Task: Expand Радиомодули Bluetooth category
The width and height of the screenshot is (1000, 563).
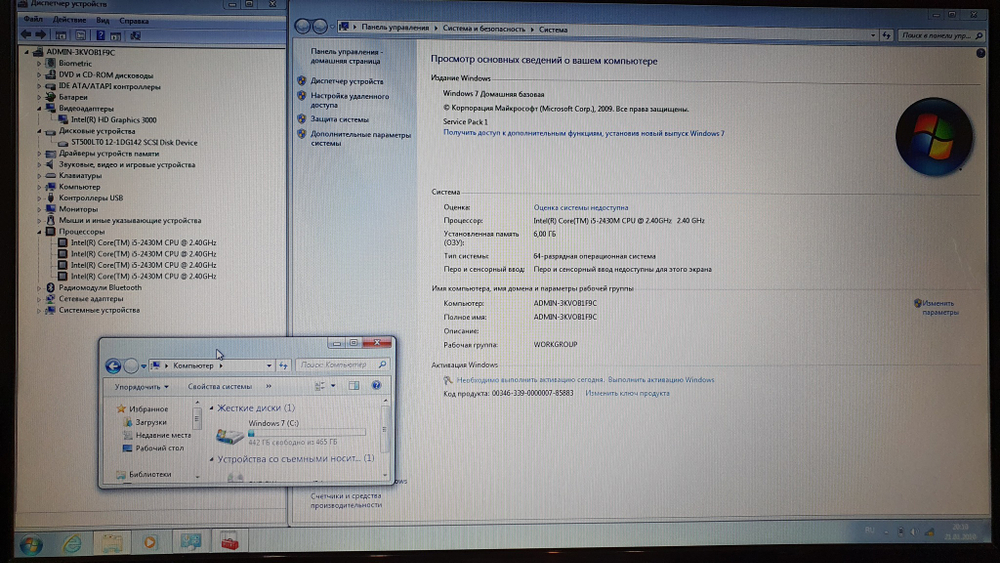Action: point(39,288)
